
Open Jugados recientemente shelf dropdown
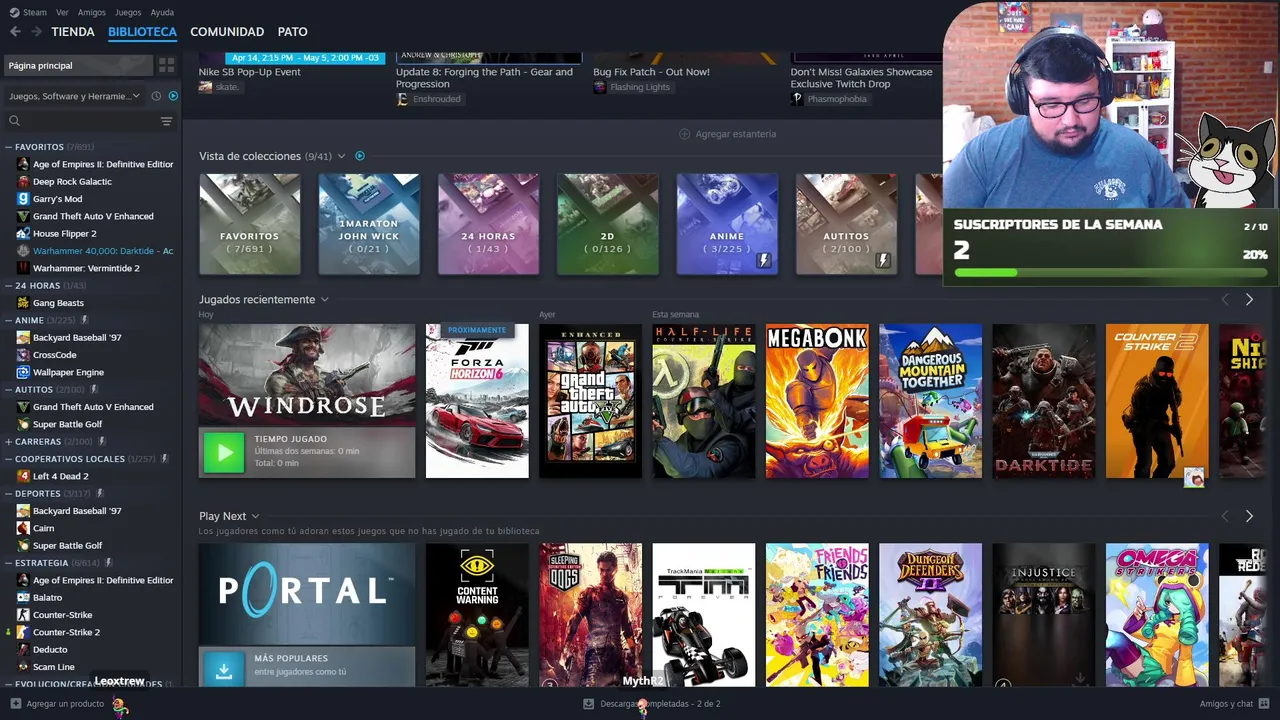[x=324, y=300]
